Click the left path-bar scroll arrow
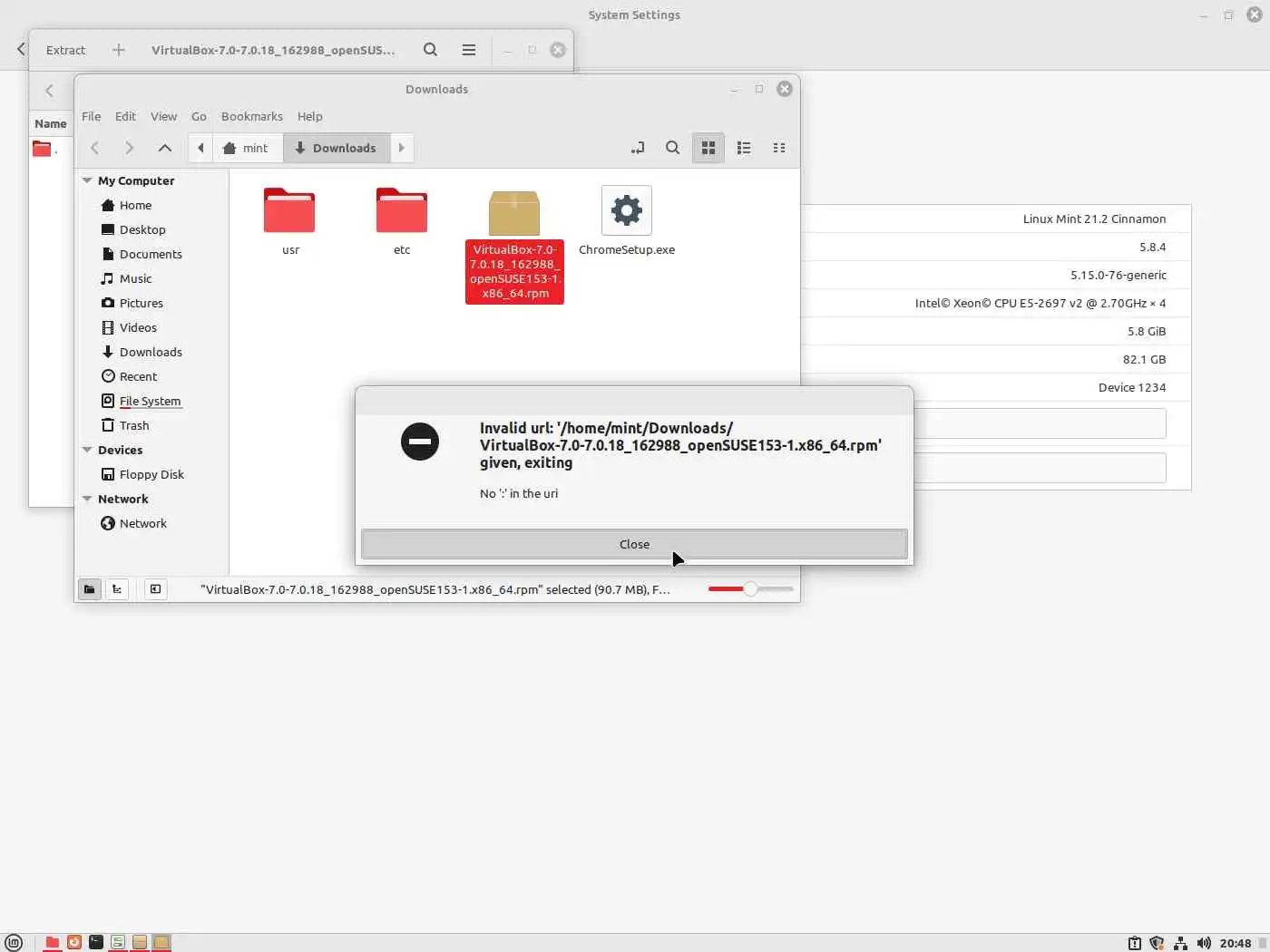 click(200, 148)
